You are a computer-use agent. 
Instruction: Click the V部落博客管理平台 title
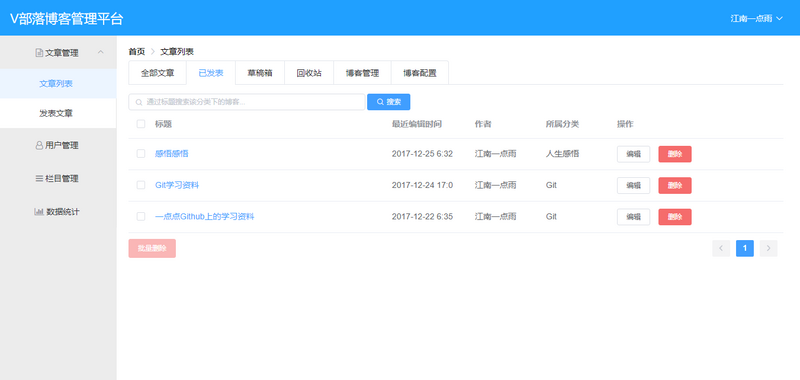pyautogui.click(x=67, y=18)
